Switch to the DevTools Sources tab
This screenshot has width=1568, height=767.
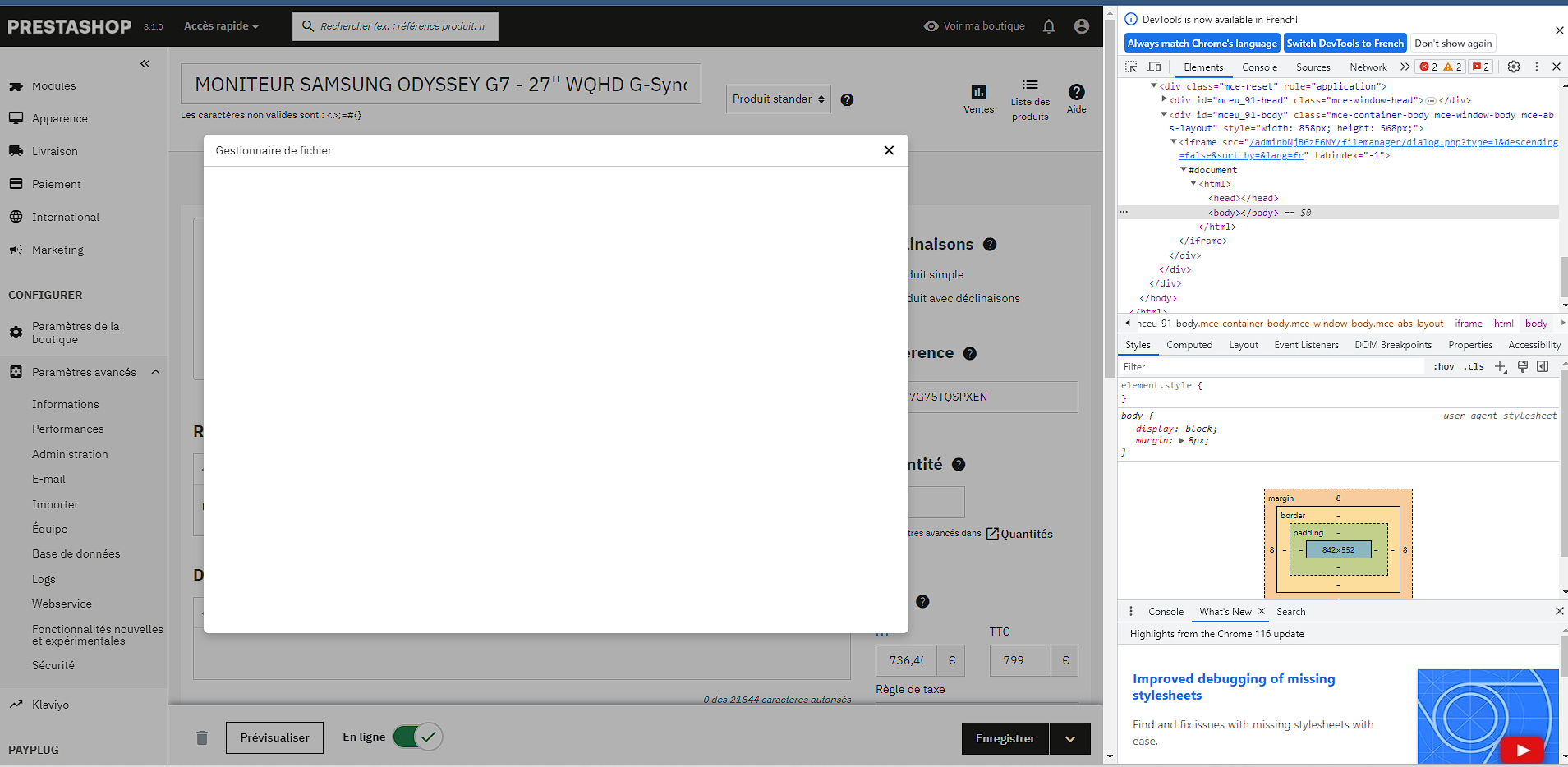click(1313, 67)
